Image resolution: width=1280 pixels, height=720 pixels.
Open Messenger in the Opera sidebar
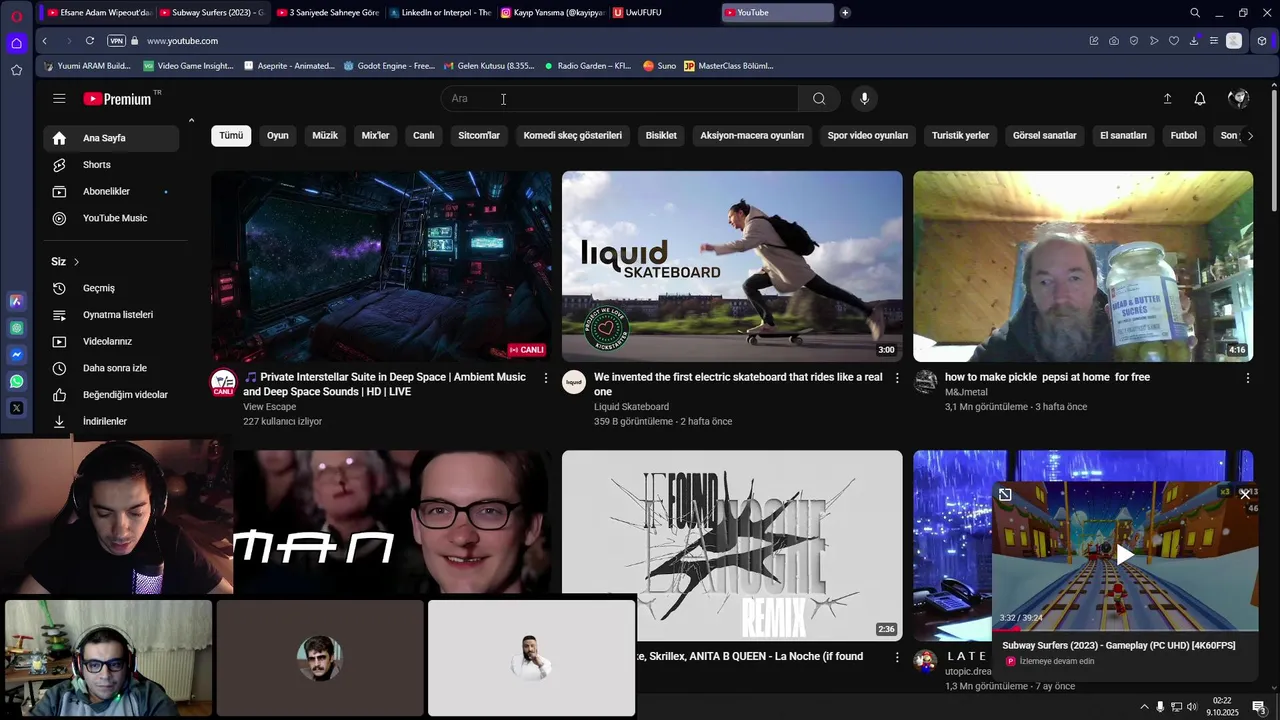click(17, 355)
